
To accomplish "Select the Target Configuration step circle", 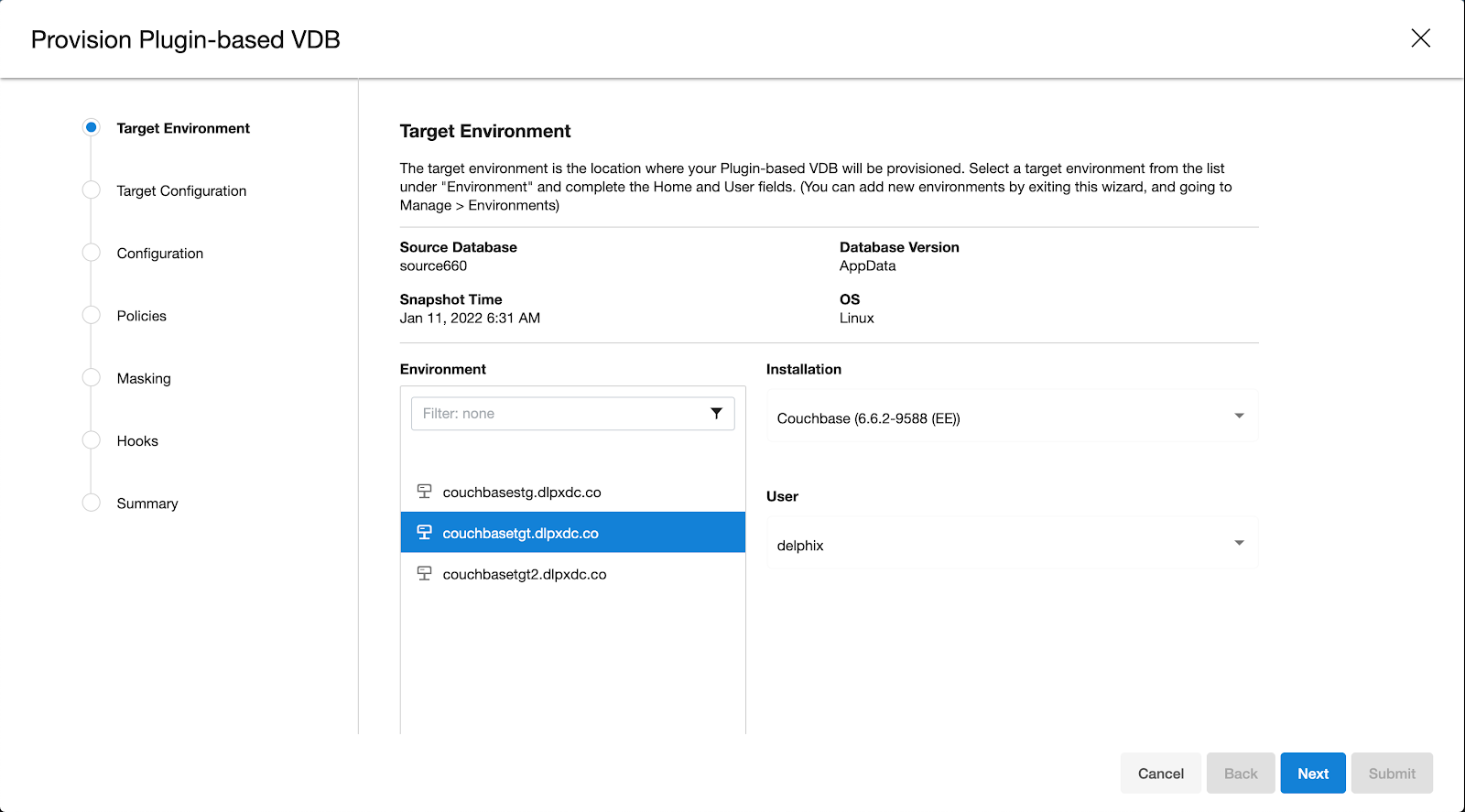I will coord(91,190).
